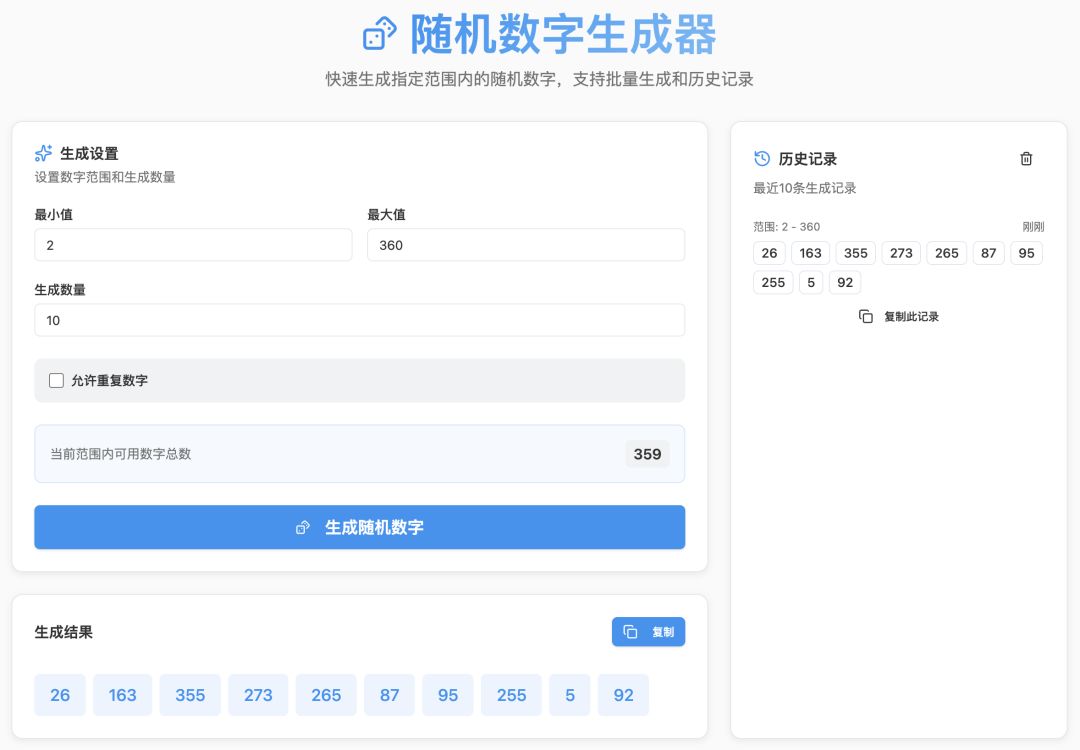Click the 刚刚 timestamp in history
1080x750 pixels.
point(1033,227)
